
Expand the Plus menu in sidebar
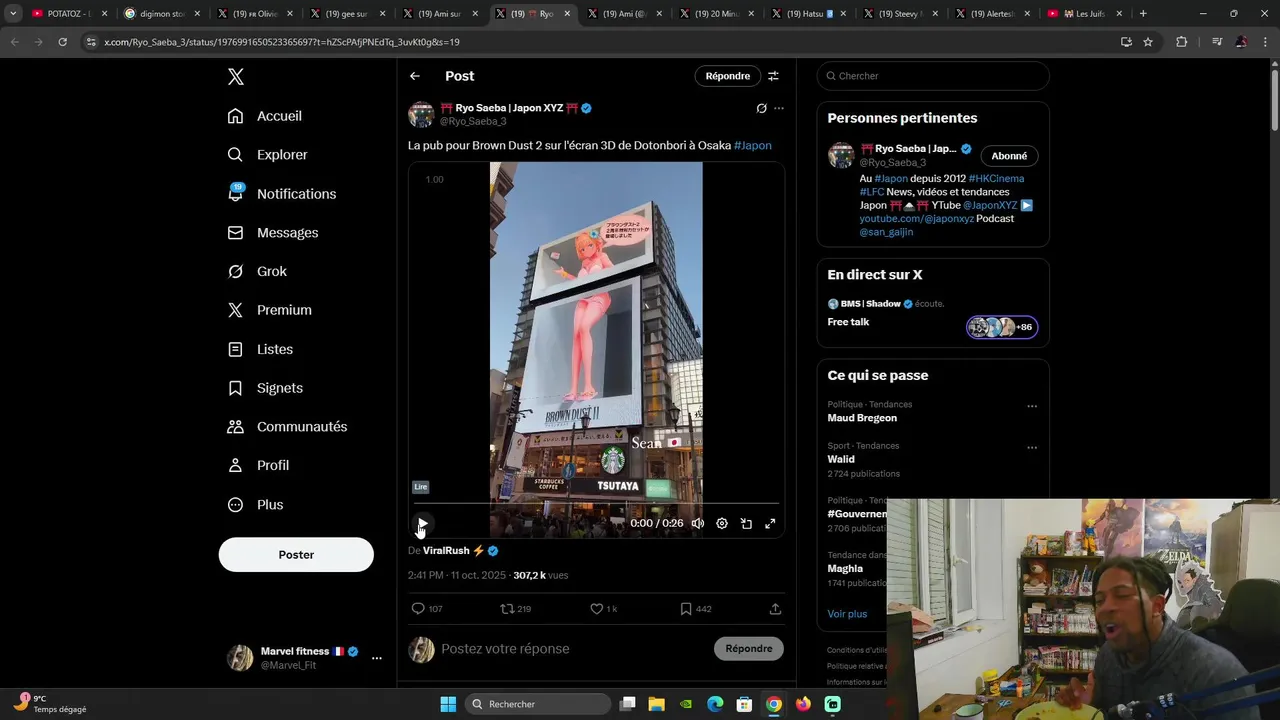255,505
